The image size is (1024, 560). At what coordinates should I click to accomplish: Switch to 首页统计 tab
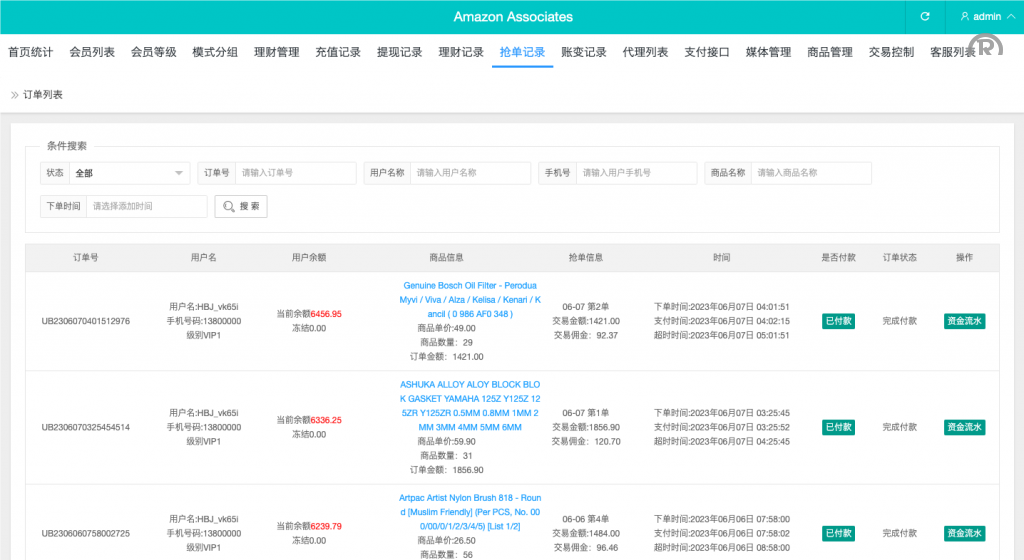tap(31, 52)
